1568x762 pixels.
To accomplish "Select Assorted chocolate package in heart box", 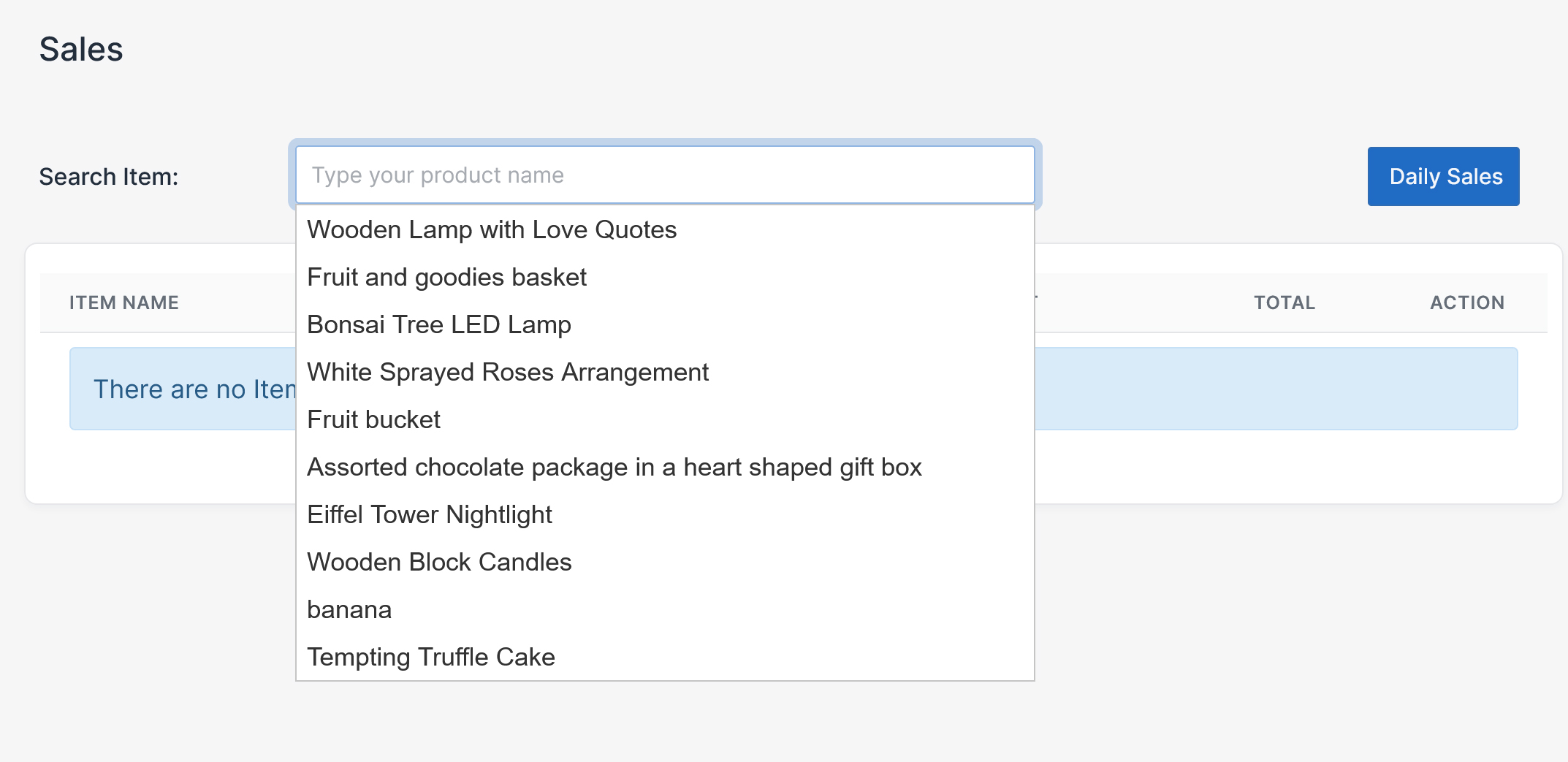I will 614,467.
